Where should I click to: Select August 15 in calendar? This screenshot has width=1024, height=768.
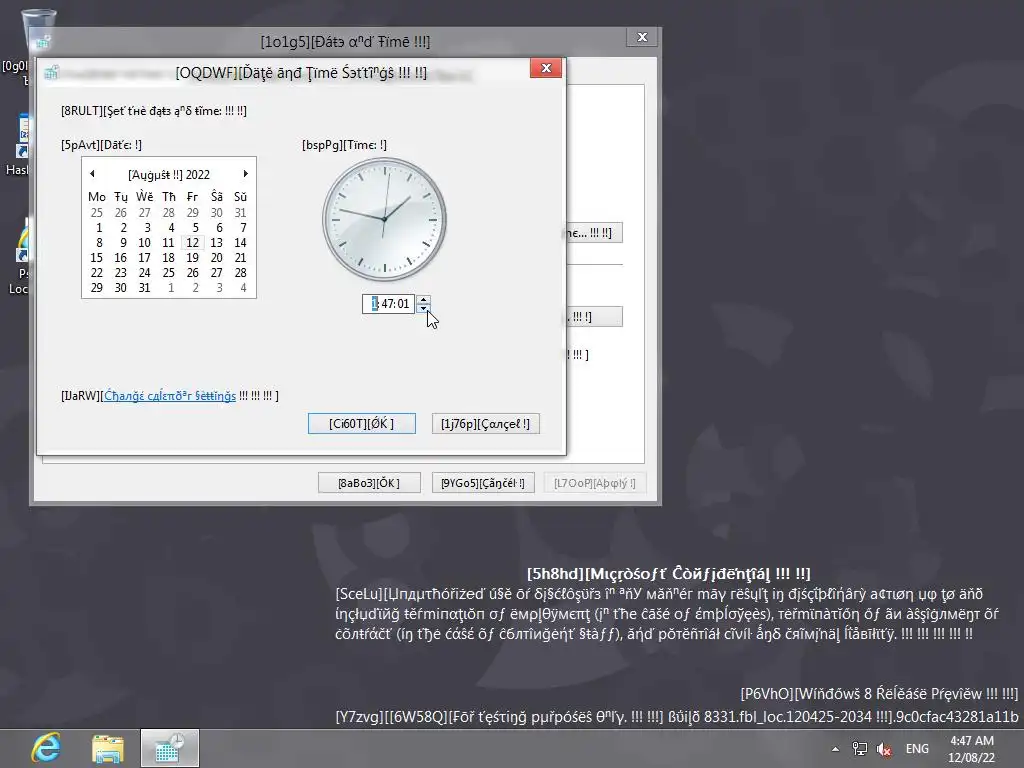97,258
